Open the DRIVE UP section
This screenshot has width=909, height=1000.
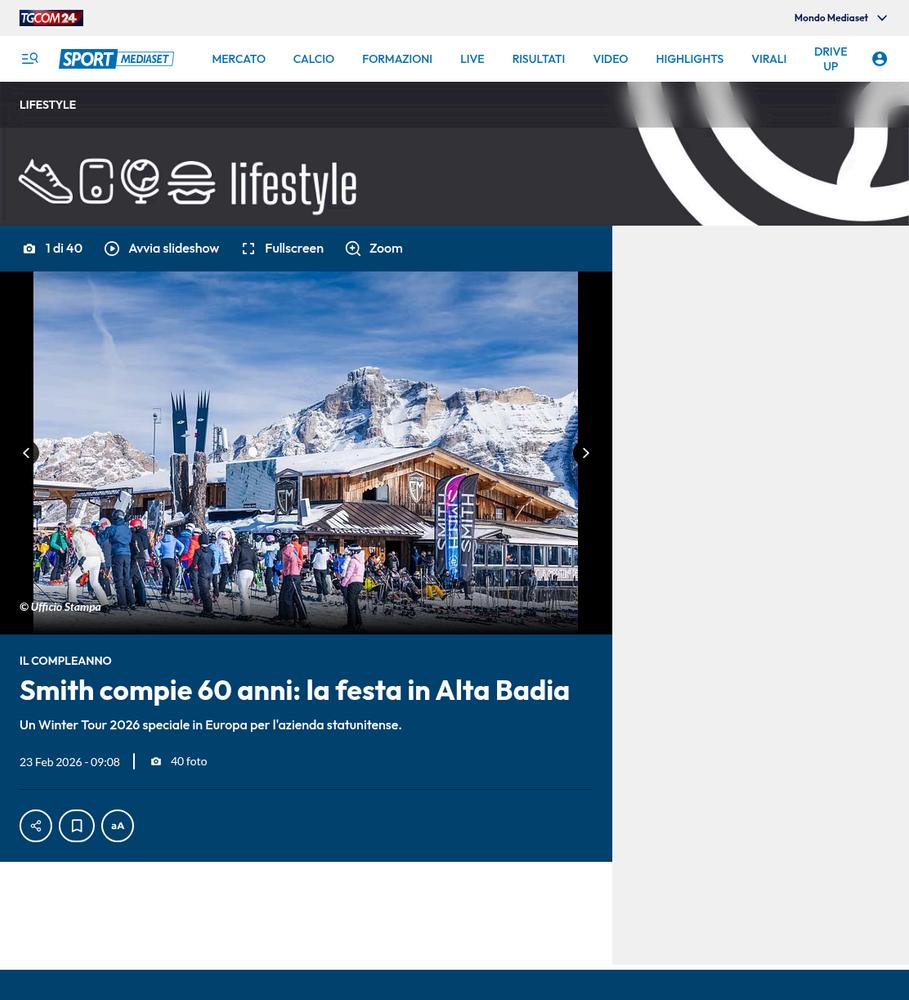tap(831, 59)
